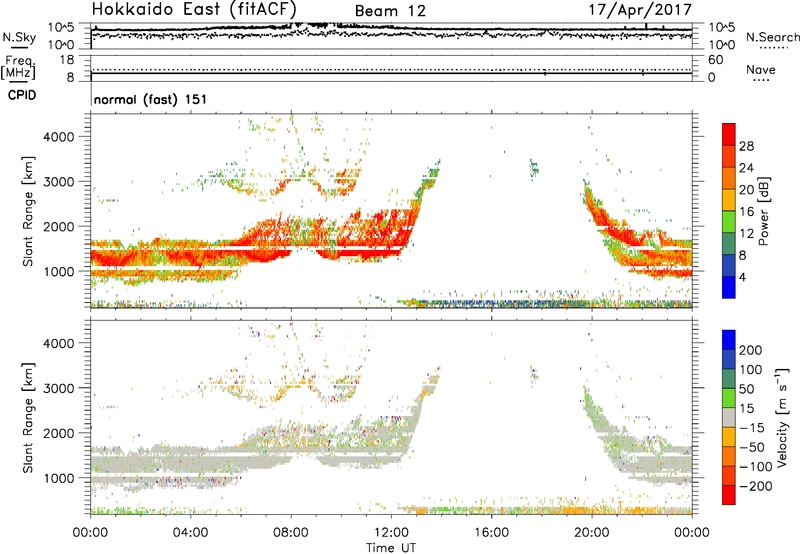Image resolution: width=800 pixels, height=554 pixels.
Task: Click the '-15' label on the velocity colorbar
Action: pos(752,428)
